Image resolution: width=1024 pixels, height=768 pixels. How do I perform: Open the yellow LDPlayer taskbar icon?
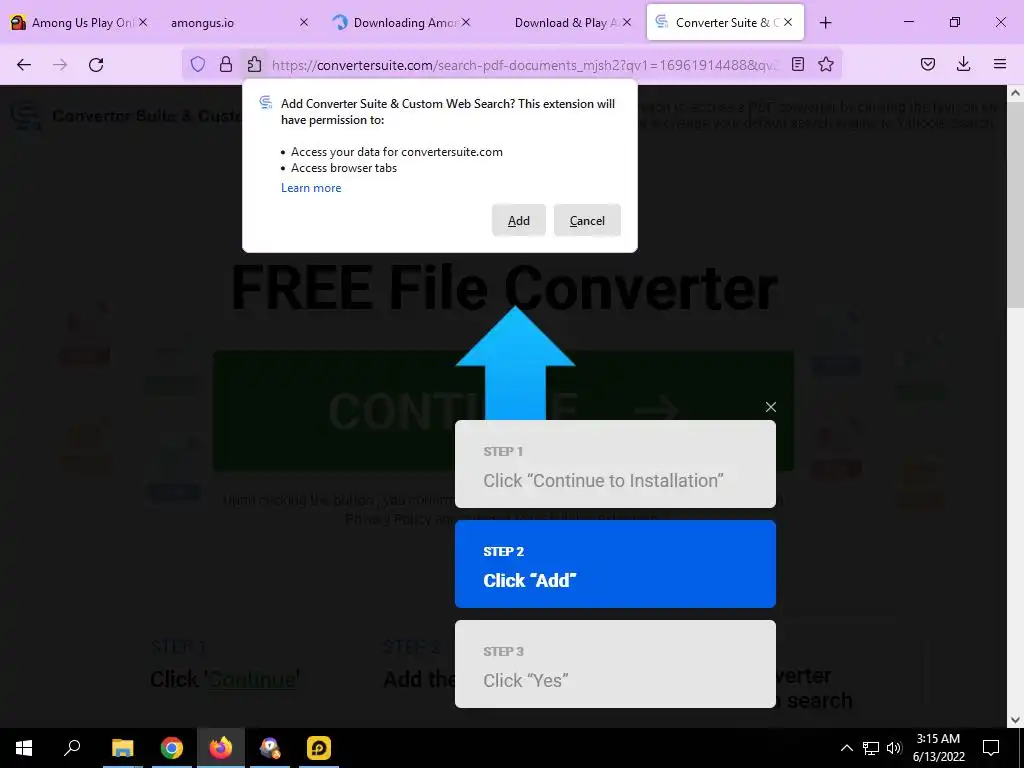click(319, 748)
